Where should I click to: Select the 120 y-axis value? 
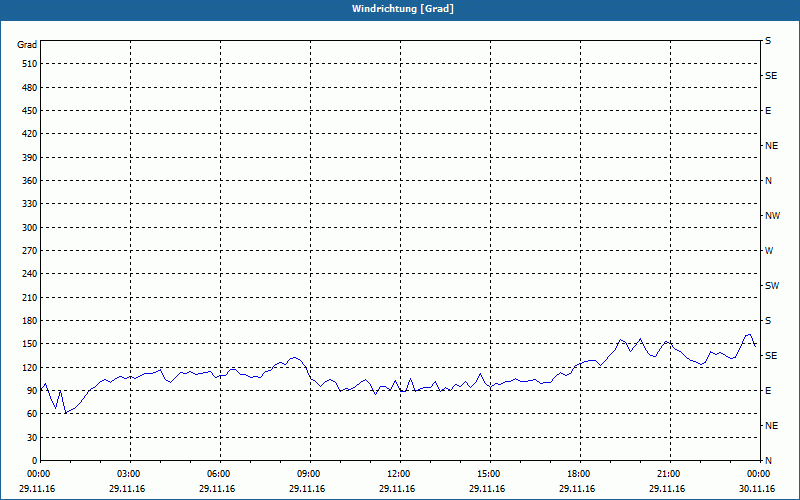30,367
